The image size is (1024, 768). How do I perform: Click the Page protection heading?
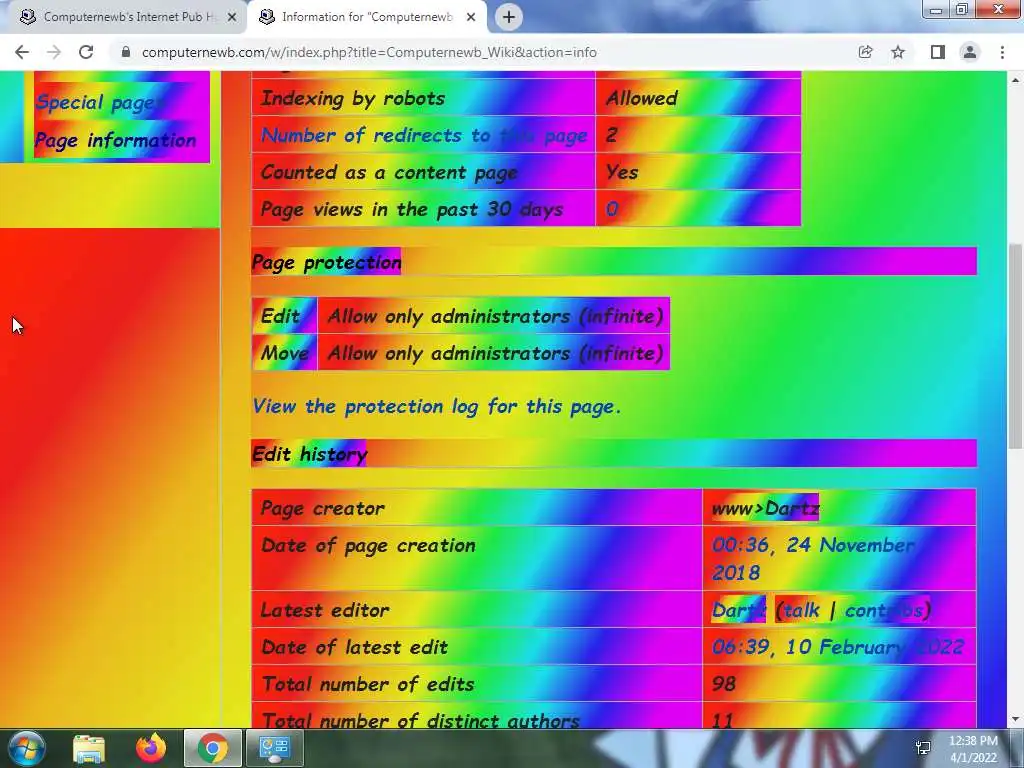pyautogui.click(x=327, y=262)
